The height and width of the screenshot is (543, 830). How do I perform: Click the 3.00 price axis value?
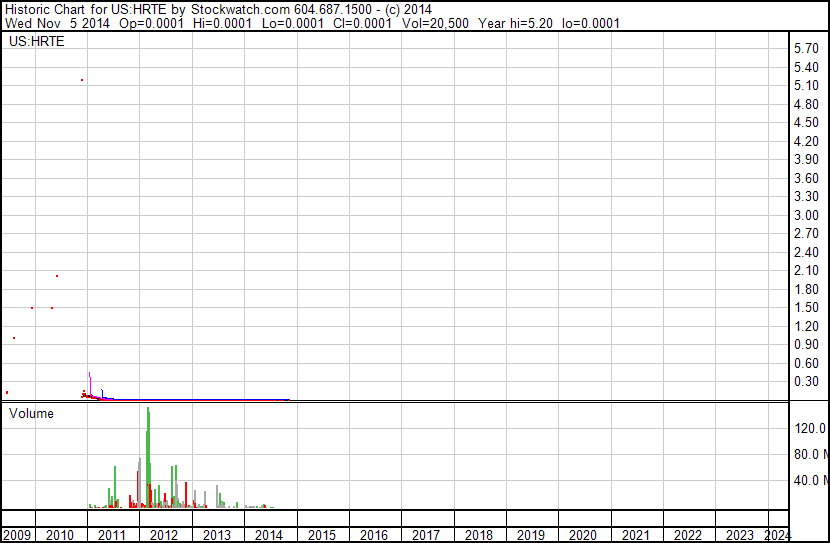pos(806,215)
